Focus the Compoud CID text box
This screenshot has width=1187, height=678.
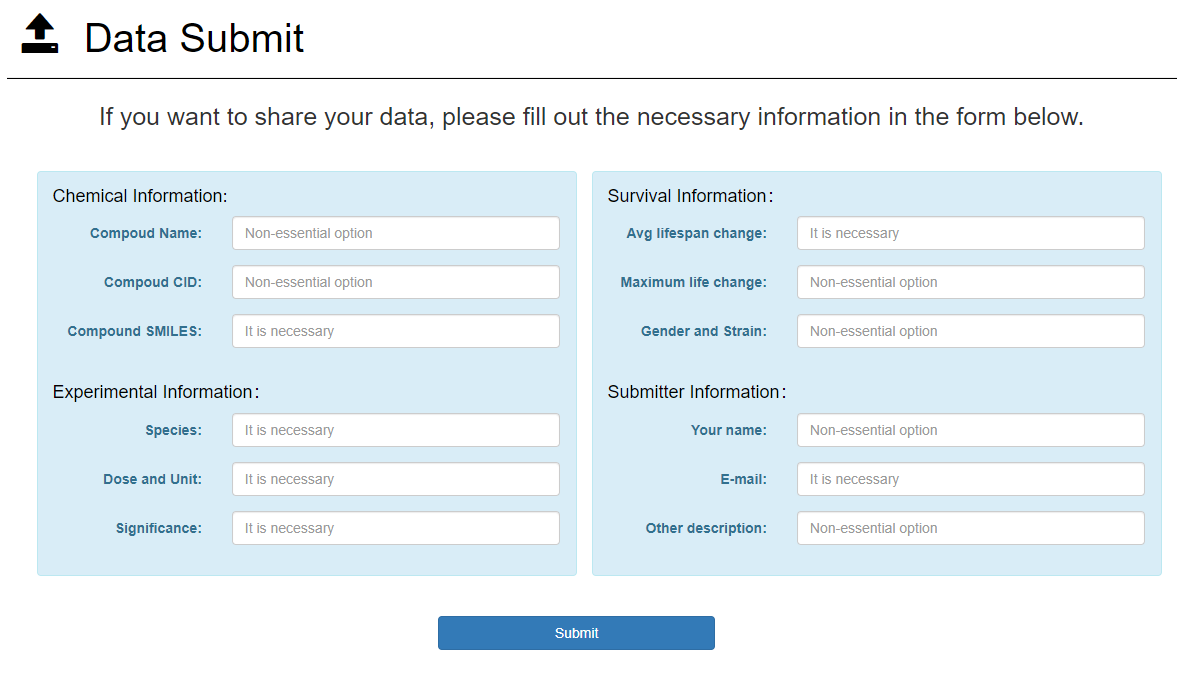pos(395,282)
